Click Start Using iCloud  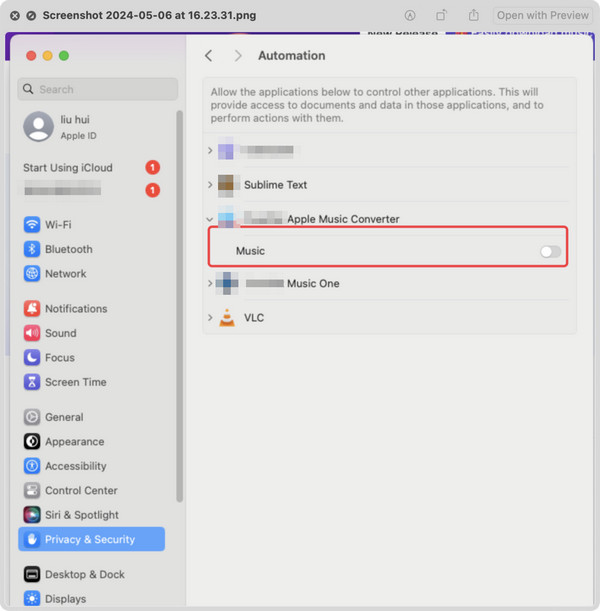pyautogui.click(x=67, y=168)
